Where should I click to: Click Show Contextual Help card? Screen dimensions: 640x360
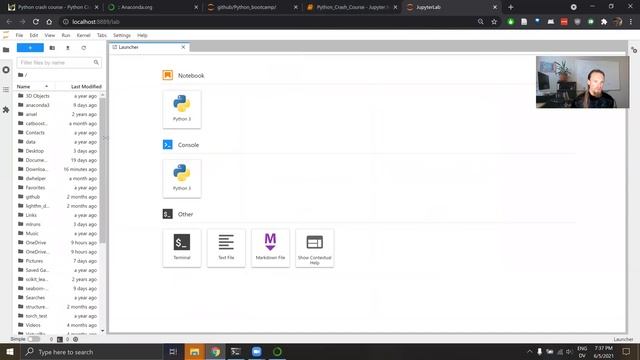[x=314, y=248]
